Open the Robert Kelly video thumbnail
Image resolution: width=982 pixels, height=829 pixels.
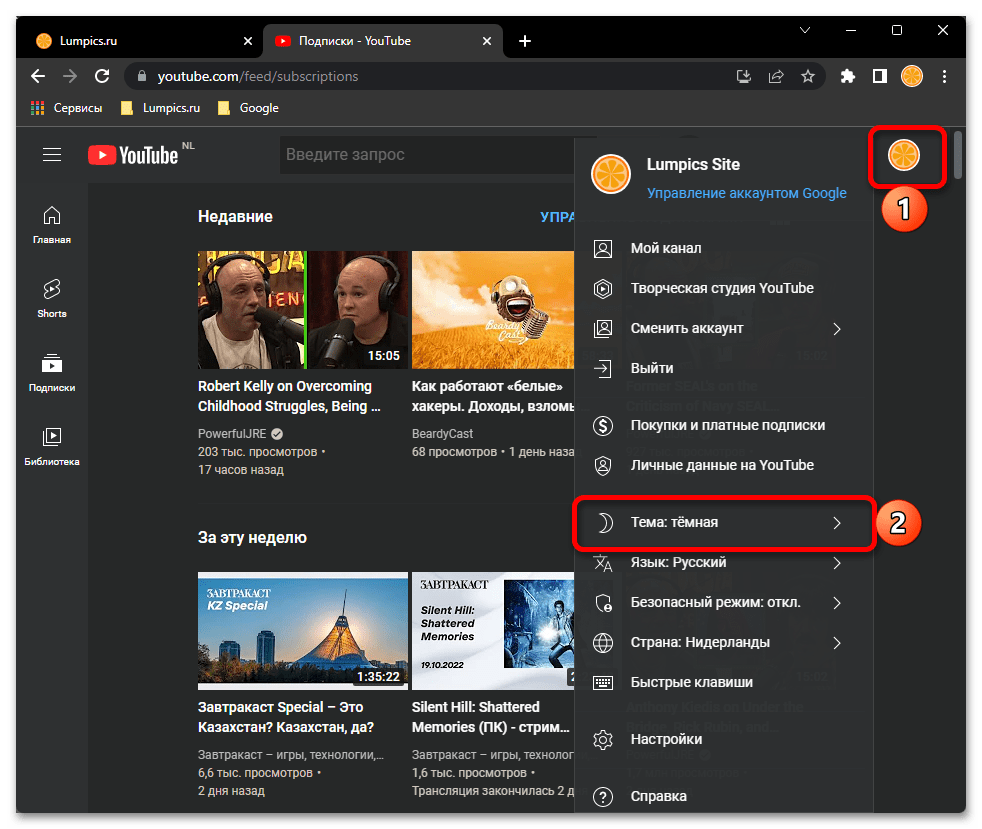[x=302, y=310]
